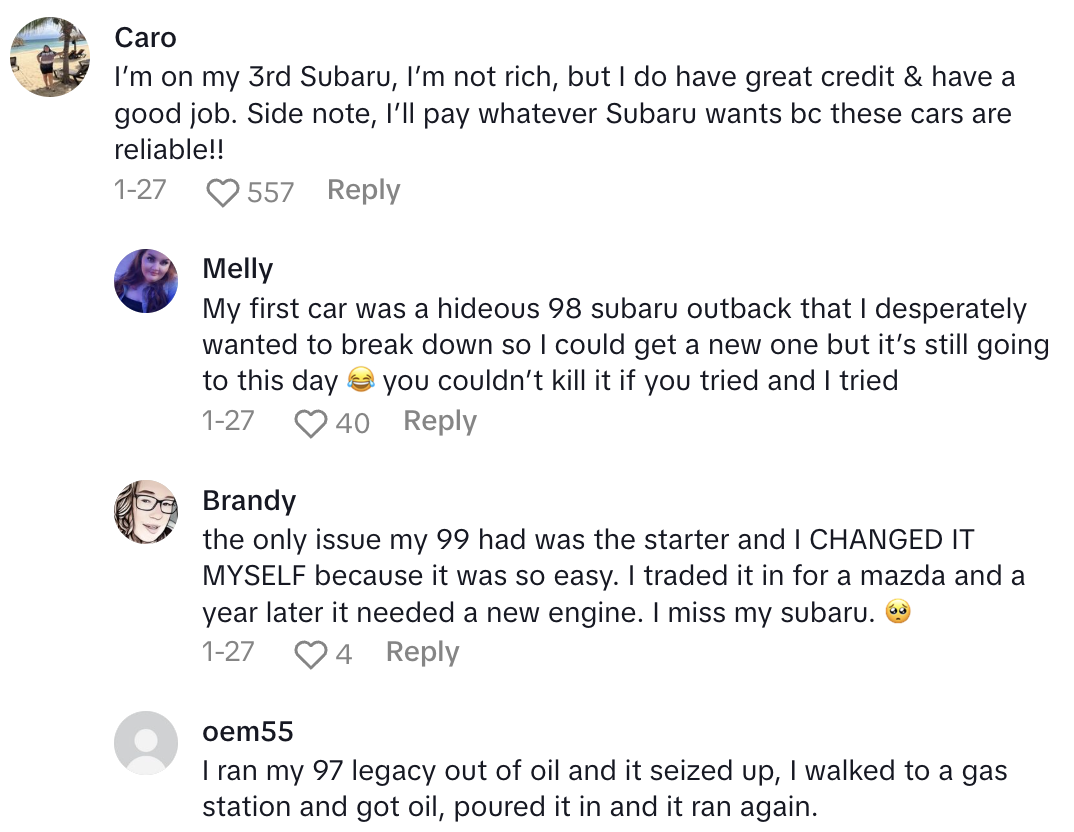Open Melly's profile photo
1074x832 pixels.
click(x=146, y=281)
